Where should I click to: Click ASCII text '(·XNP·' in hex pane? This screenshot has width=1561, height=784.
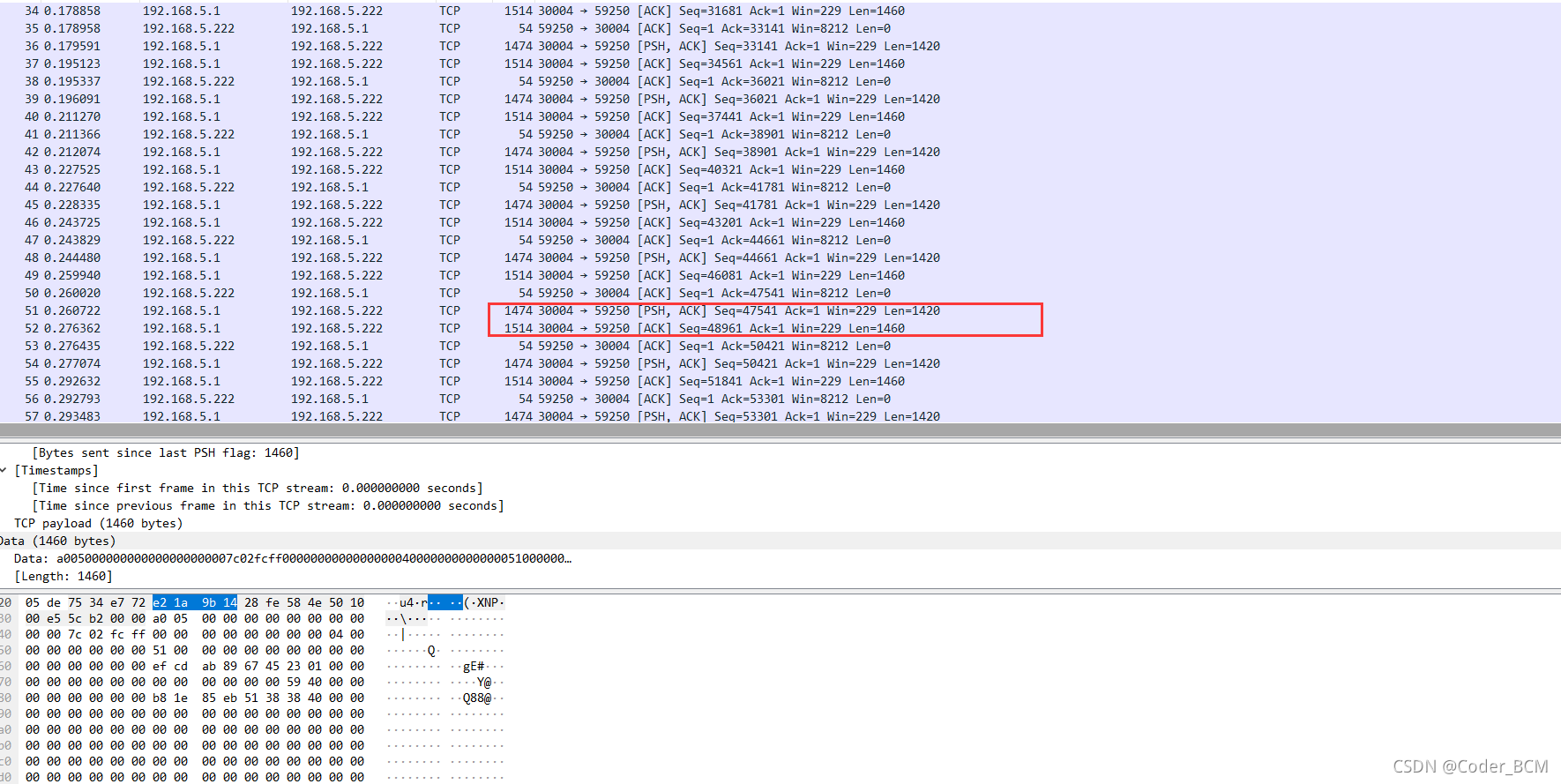point(484,602)
